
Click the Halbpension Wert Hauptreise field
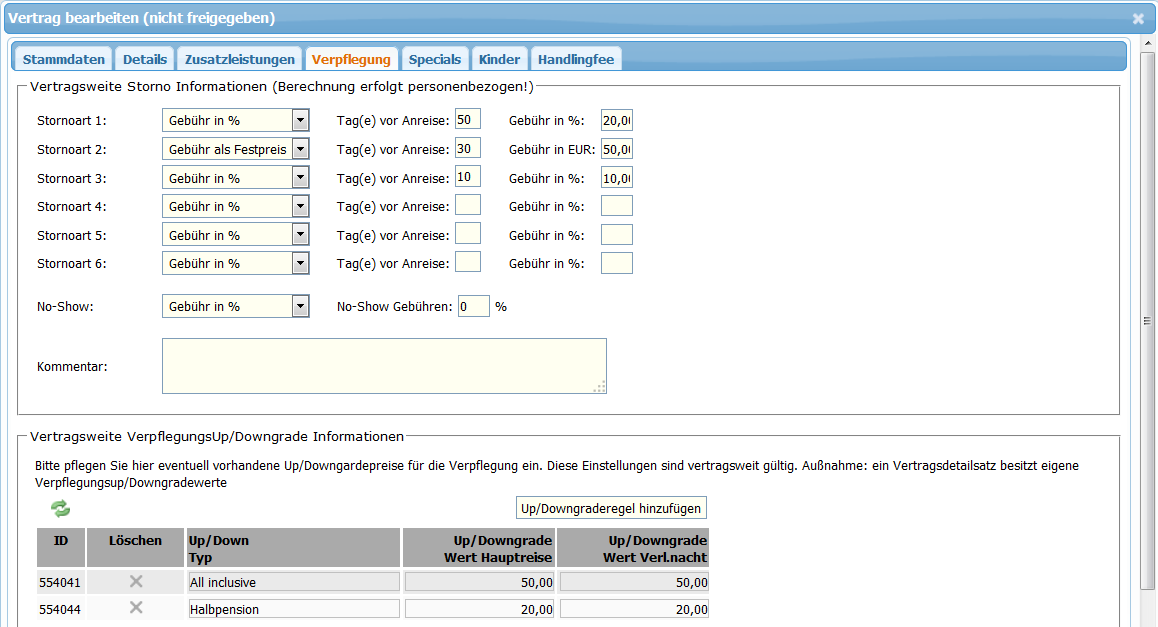[479, 609]
